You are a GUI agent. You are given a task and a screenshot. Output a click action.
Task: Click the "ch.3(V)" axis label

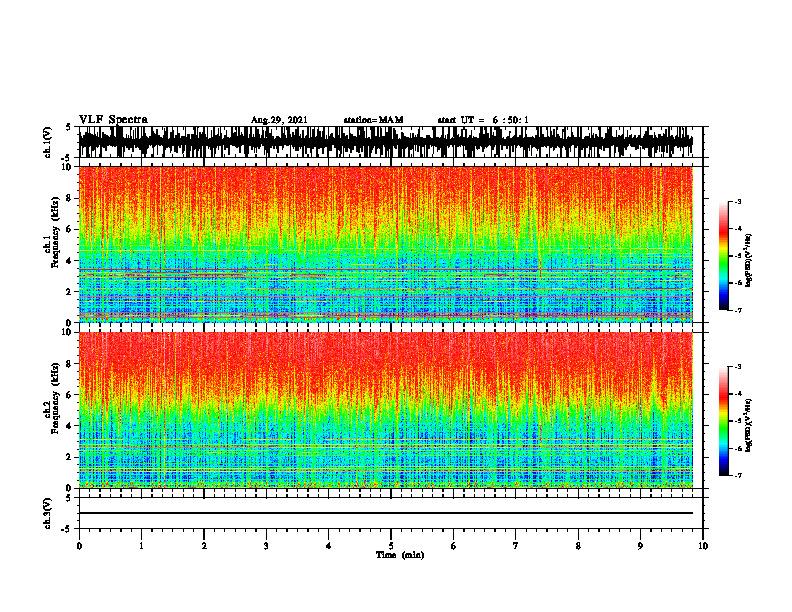coord(48,513)
